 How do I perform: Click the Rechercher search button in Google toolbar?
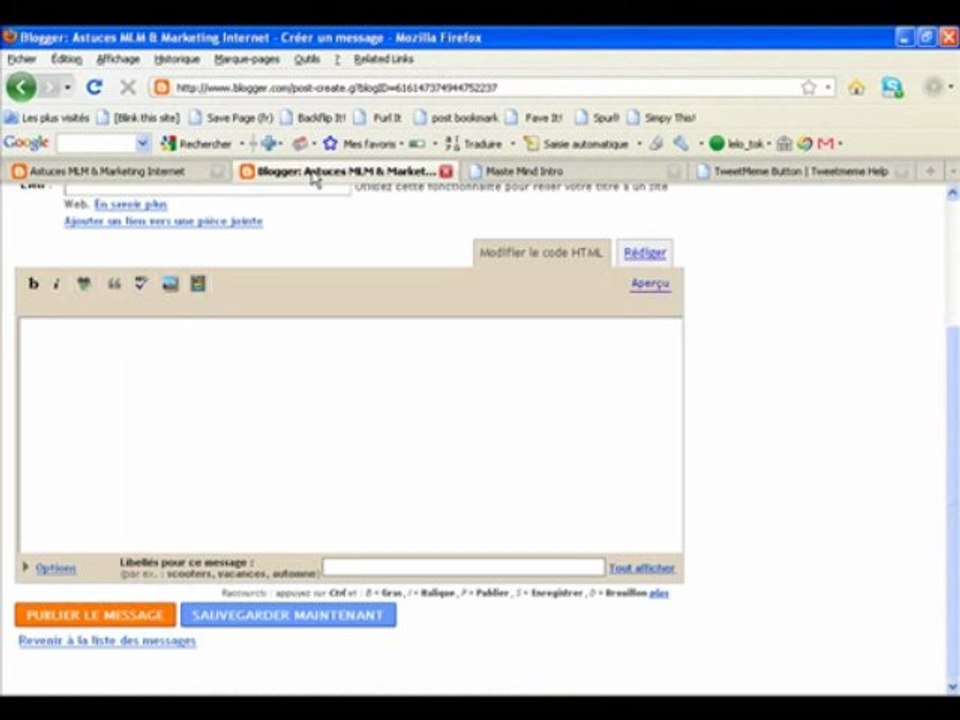click(x=197, y=144)
